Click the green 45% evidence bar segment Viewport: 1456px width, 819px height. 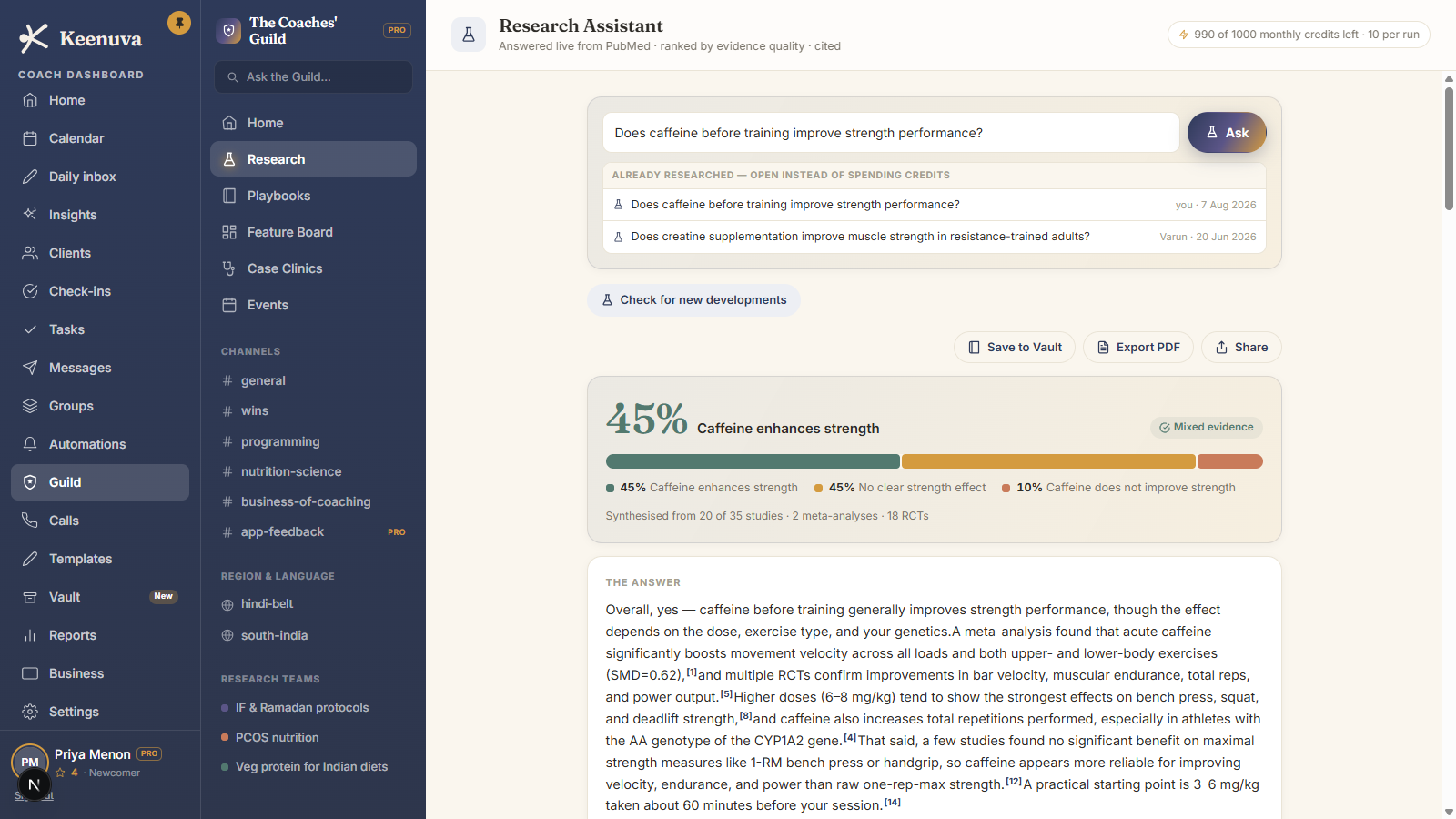pyautogui.click(x=753, y=461)
